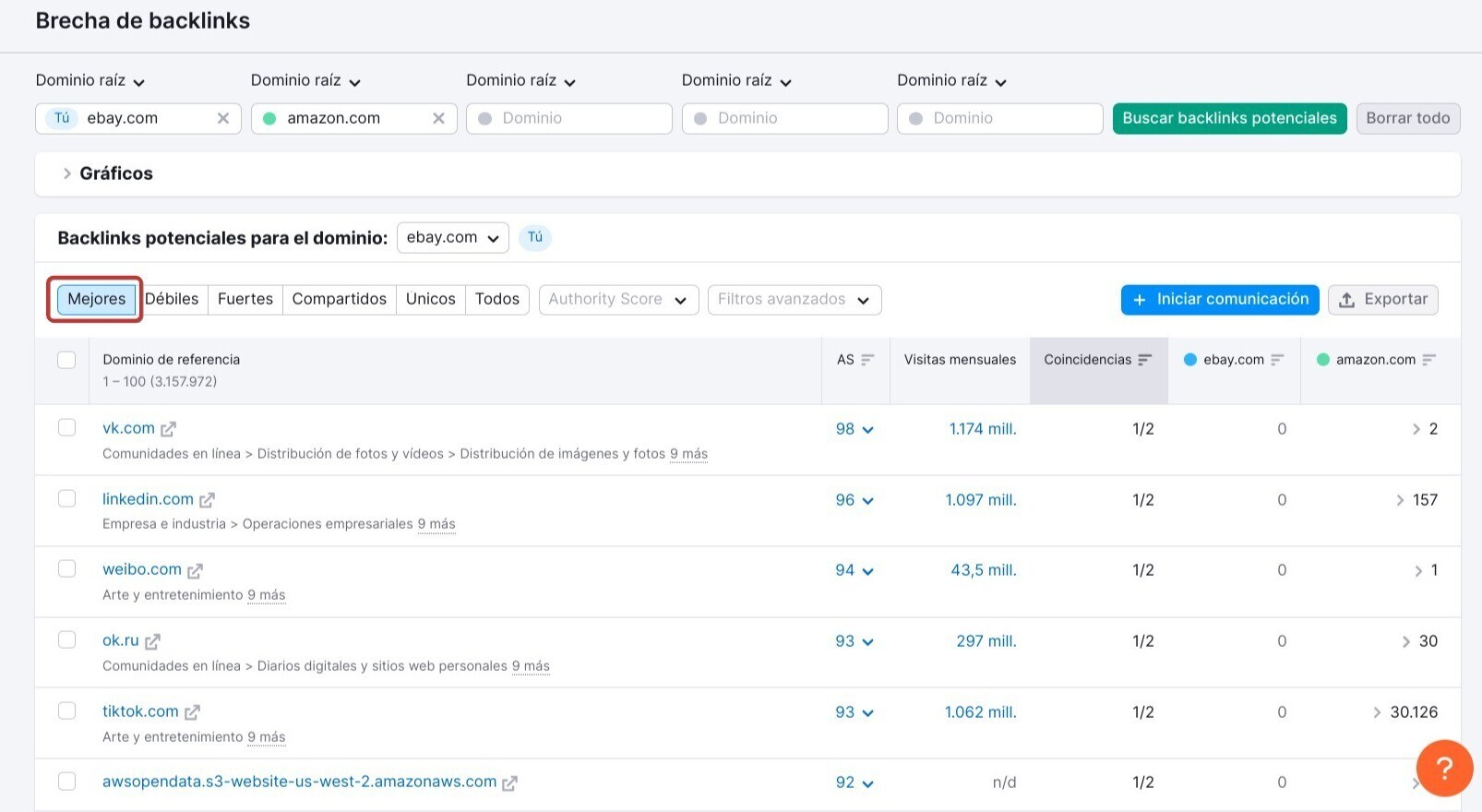Check the linkedin.com row checkbox

66,498
